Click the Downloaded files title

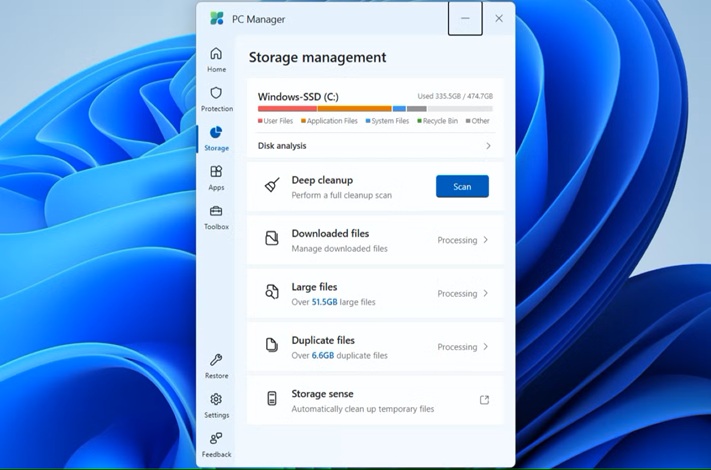[x=330, y=233]
